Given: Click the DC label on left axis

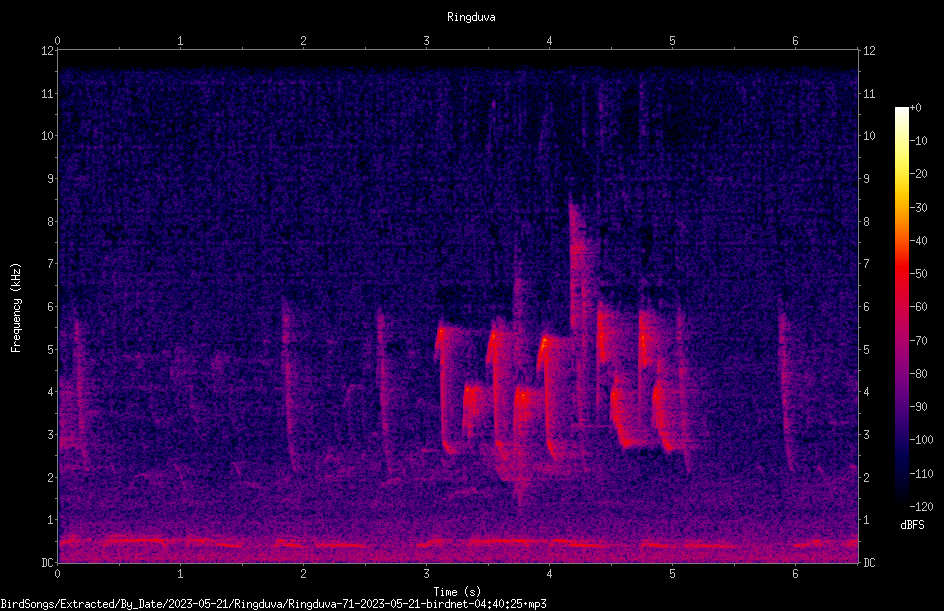Looking at the screenshot, I should point(48,563).
